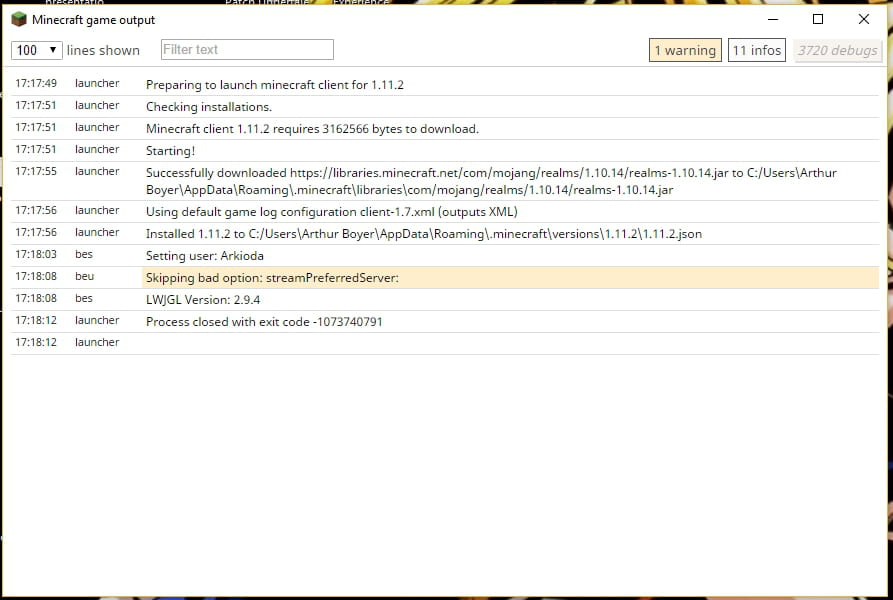Minimize the Minecraft game output window
Screen dimensions: 893x600
(x=773, y=19)
